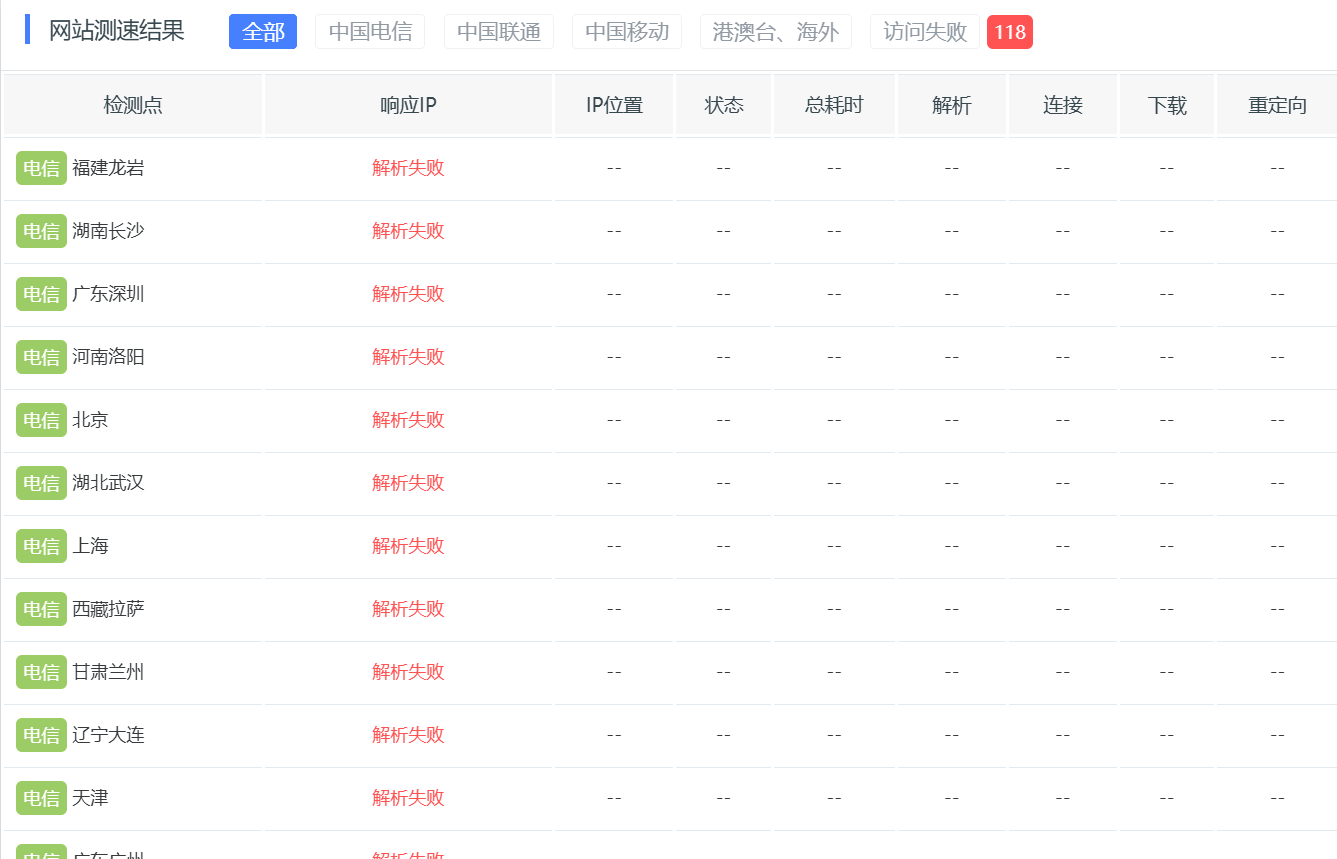Screen dimensions: 1337x859
Task: Sort by 响应IP column header
Action: tap(408, 105)
